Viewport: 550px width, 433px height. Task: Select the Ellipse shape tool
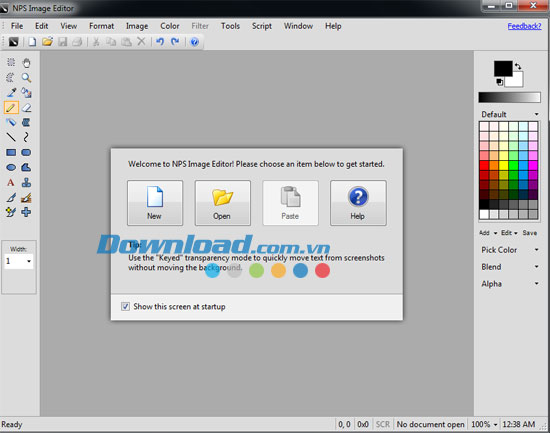pos(11,167)
